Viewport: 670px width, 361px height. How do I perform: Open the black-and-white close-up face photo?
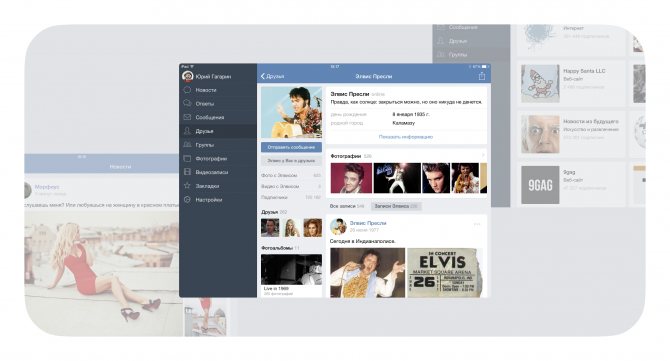(x=436, y=178)
